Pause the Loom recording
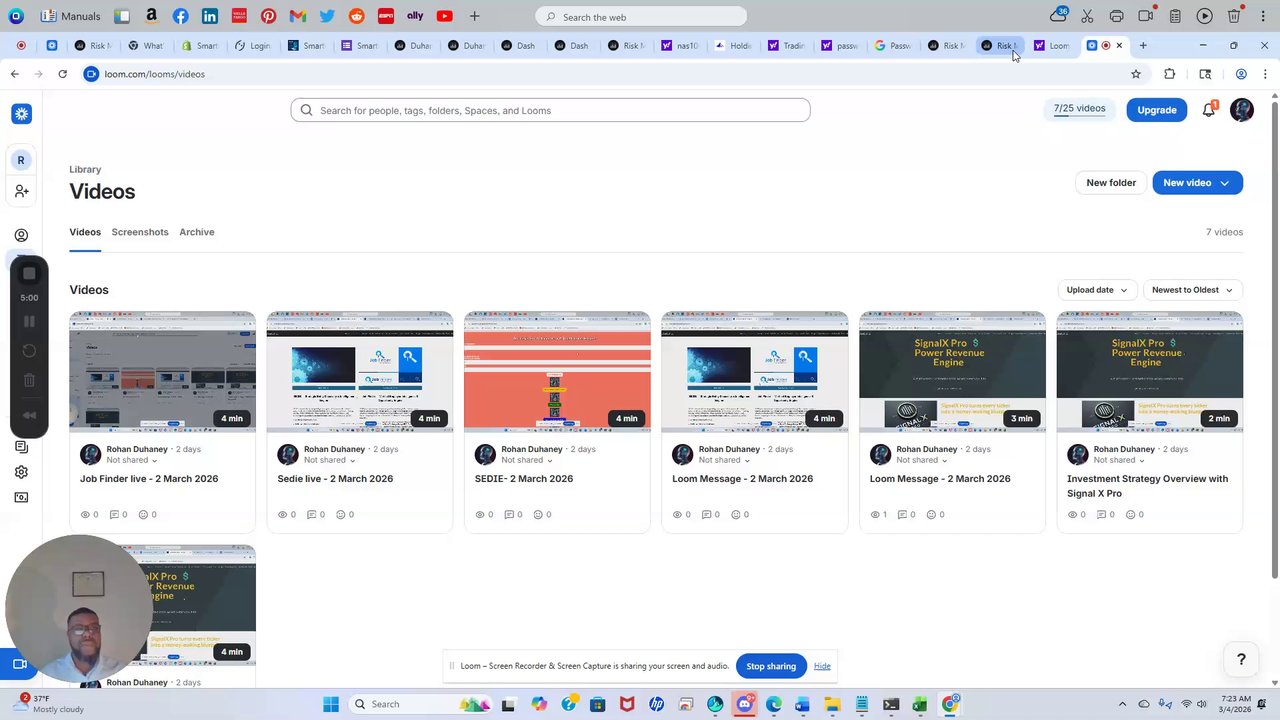Viewport: 1280px width, 720px height. 29,321
